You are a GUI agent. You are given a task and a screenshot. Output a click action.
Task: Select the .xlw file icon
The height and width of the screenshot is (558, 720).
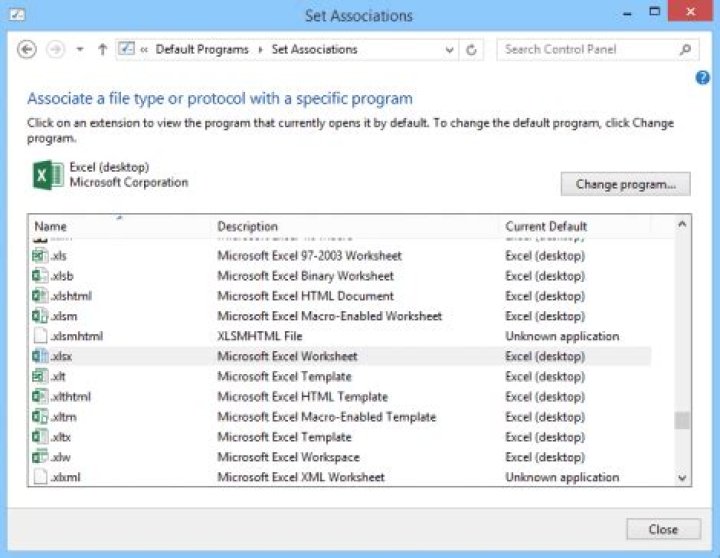40,457
